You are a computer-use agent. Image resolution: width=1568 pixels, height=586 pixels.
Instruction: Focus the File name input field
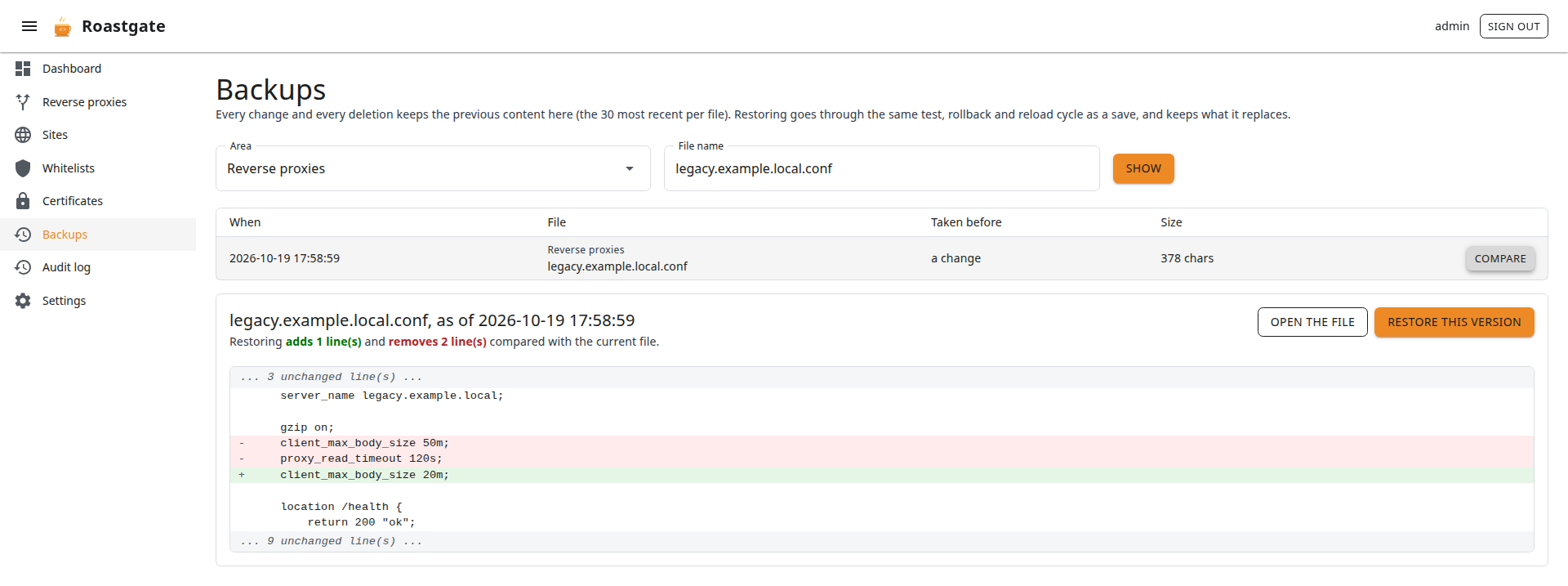click(881, 168)
